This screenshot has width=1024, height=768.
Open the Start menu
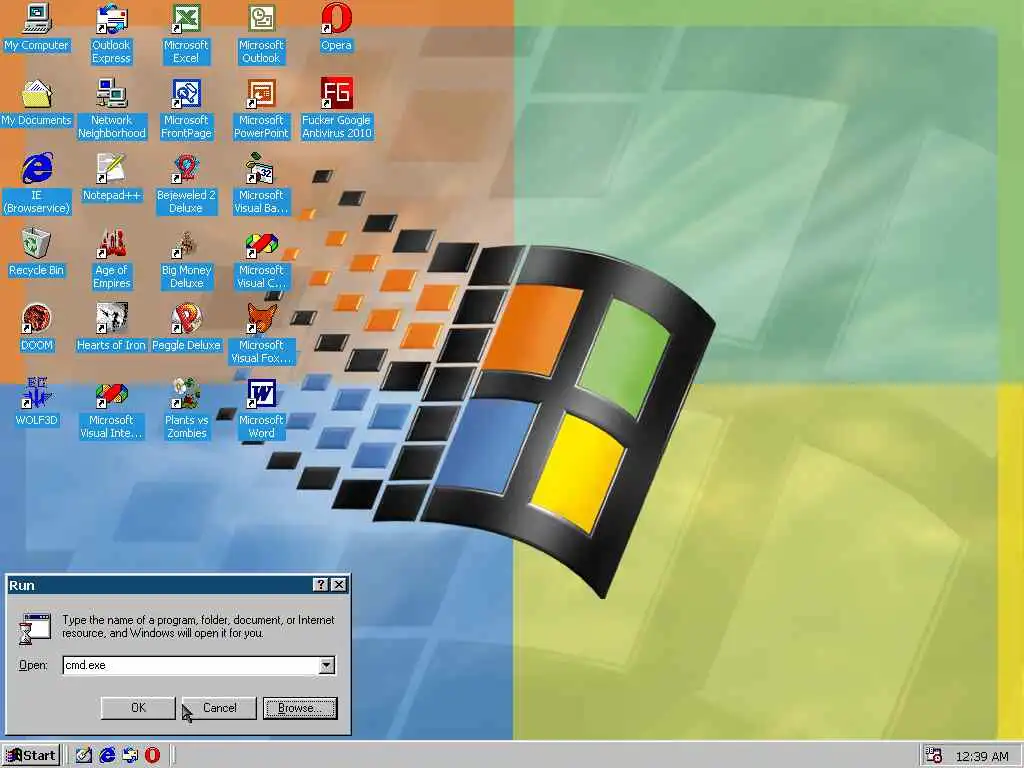31,756
